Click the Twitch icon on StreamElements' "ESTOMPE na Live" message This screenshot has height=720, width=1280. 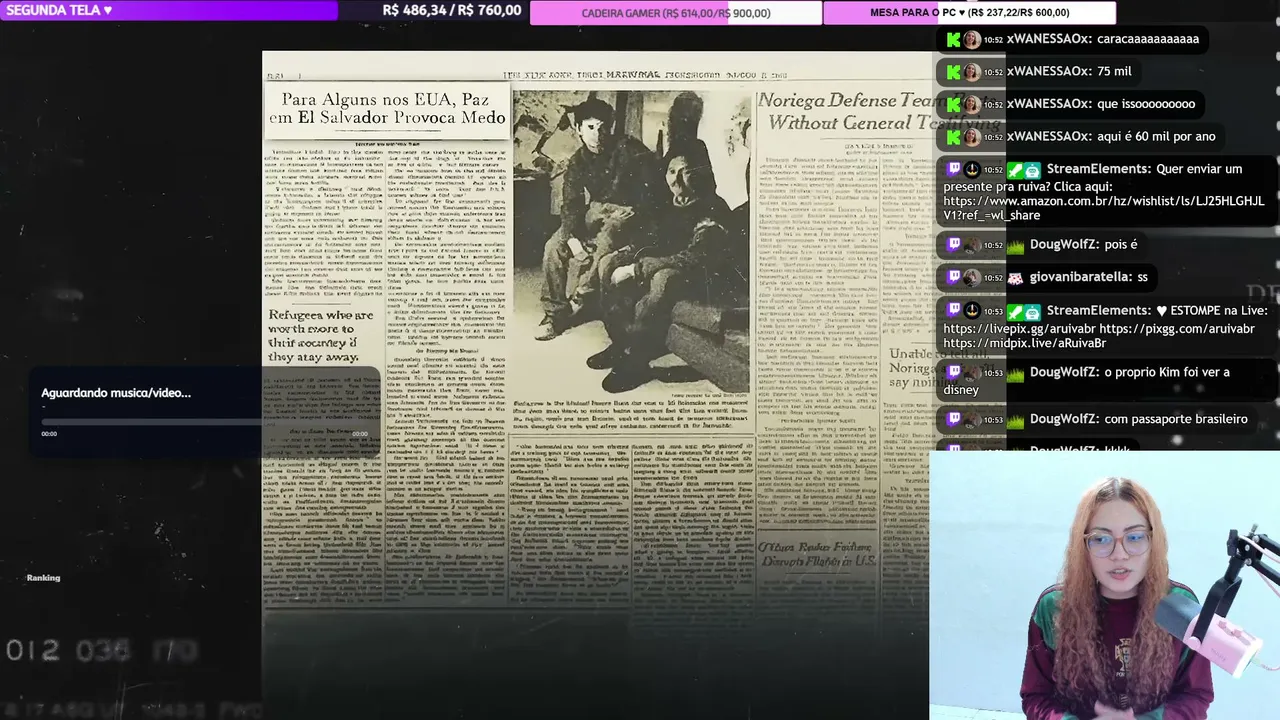953,311
